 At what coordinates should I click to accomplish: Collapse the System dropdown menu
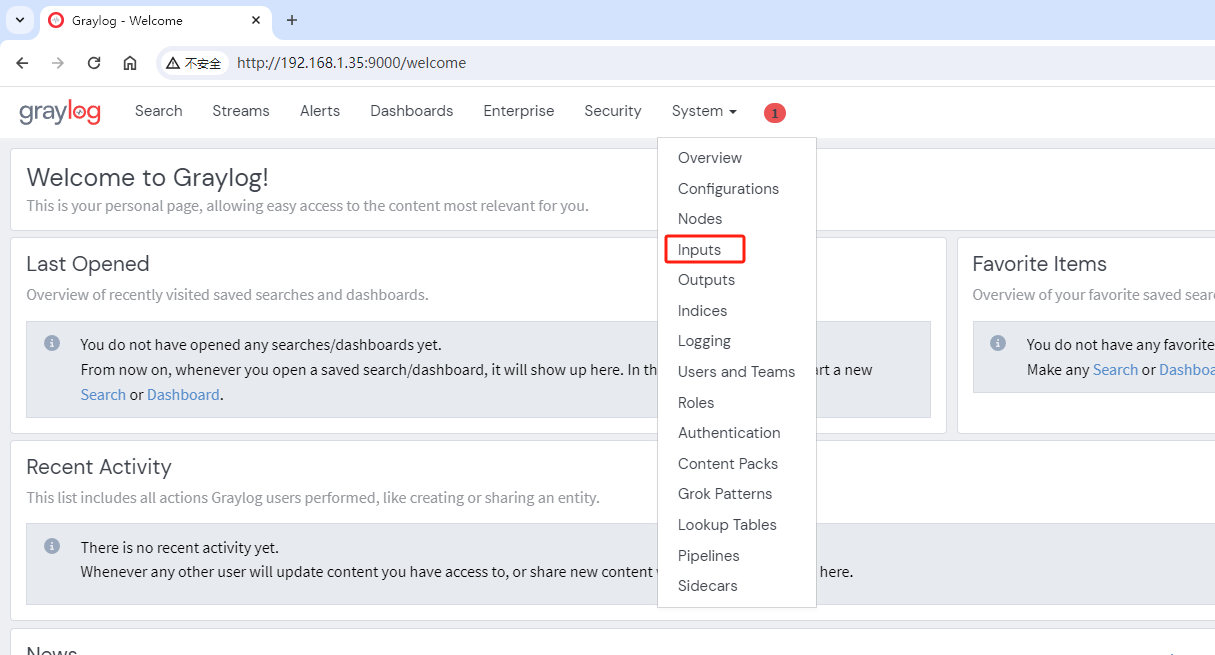pos(704,111)
